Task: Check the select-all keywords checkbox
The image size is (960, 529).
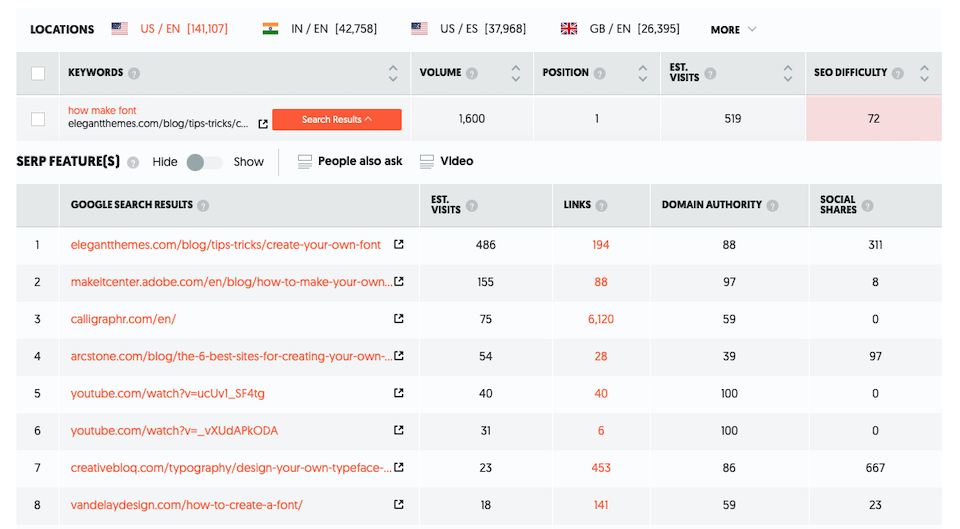Action: (x=38, y=73)
